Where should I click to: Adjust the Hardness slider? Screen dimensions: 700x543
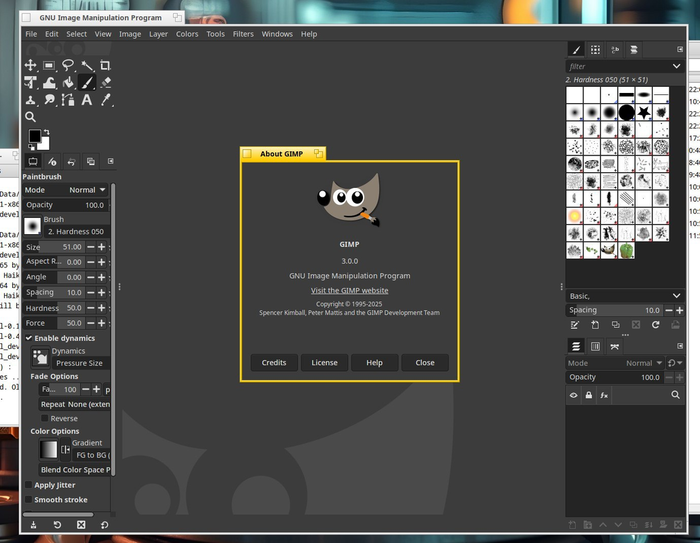pyautogui.click(x=54, y=308)
